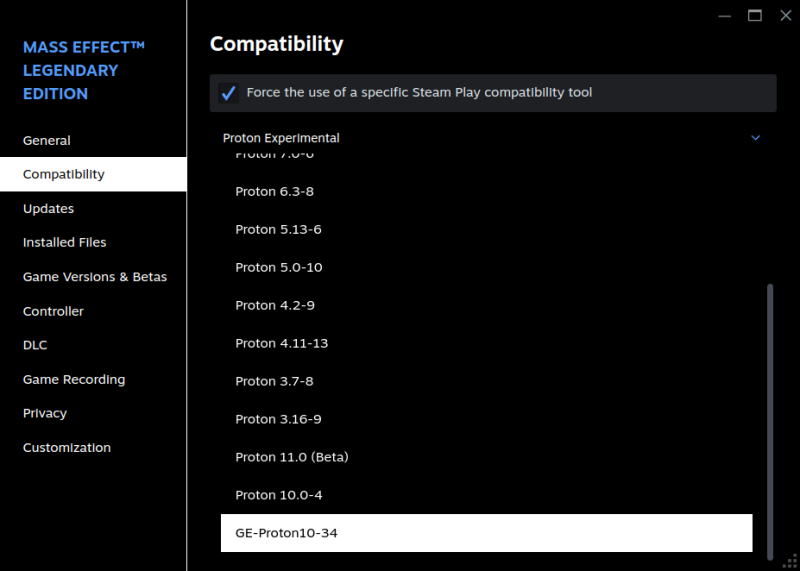The image size is (800, 571).
Task: Pick Proton 11.0 (Beta) version
Action: pyautogui.click(x=486, y=457)
